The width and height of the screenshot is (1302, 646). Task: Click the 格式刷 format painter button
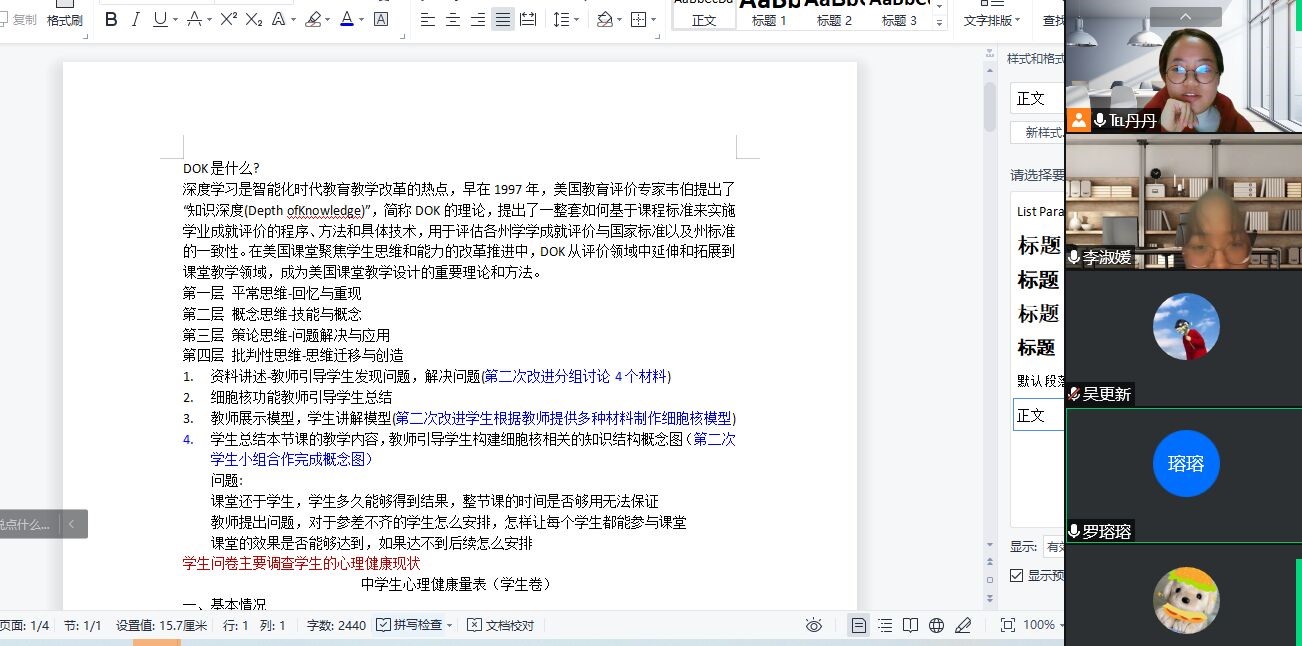click(x=65, y=14)
